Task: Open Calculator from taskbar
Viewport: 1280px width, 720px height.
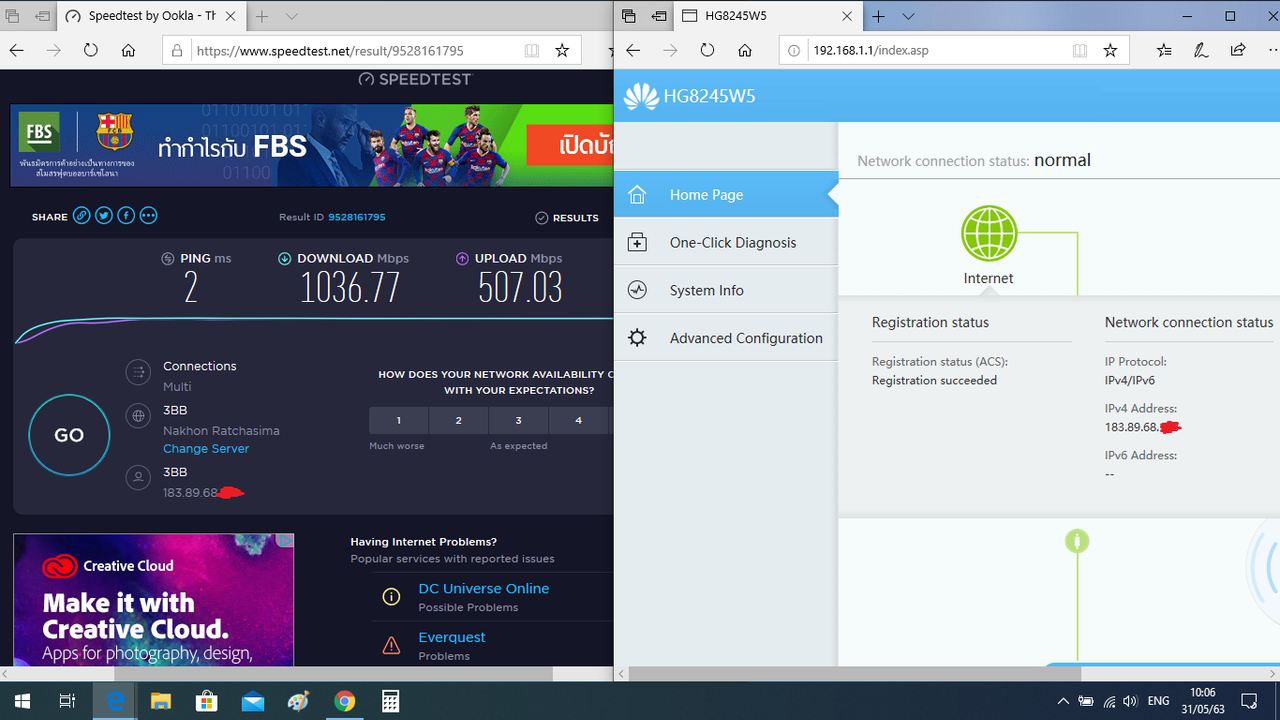Action: (390, 701)
